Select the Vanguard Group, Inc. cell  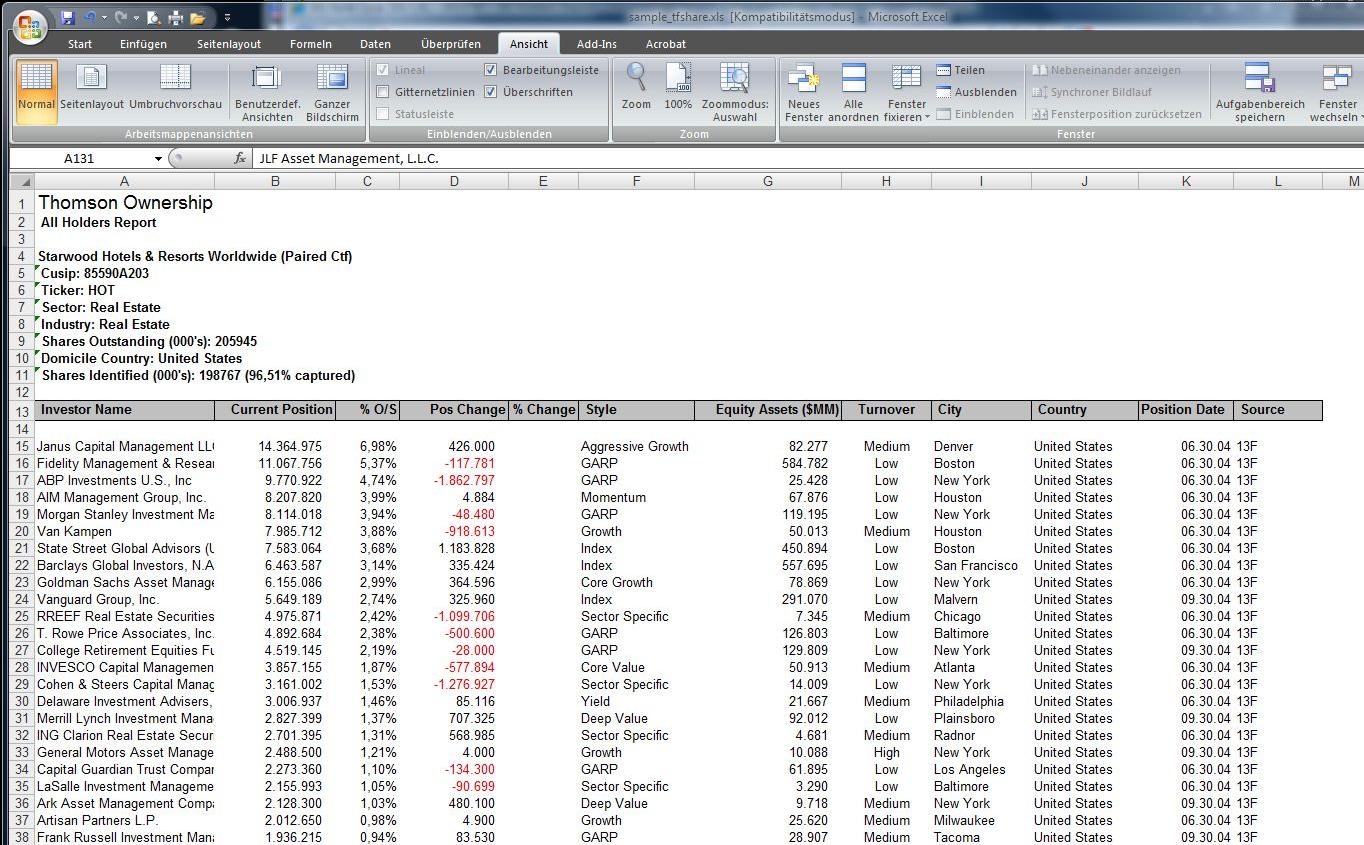[x=125, y=599]
